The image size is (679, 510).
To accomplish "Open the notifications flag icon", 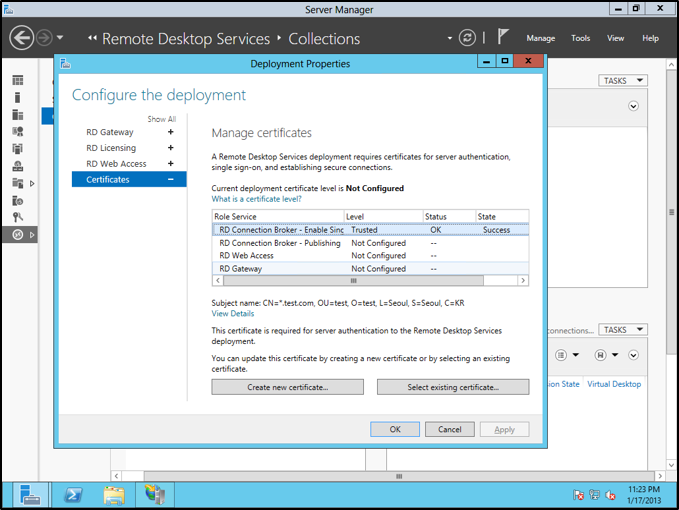I will pyautogui.click(x=503, y=37).
